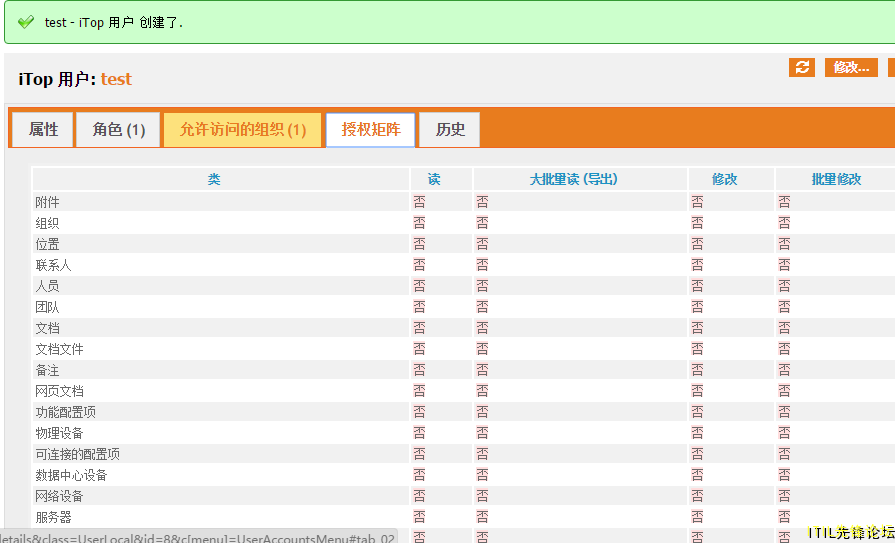895x543 pixels.
Task: Click the 功能配置项 row label
Action: (x=66, y=412)
